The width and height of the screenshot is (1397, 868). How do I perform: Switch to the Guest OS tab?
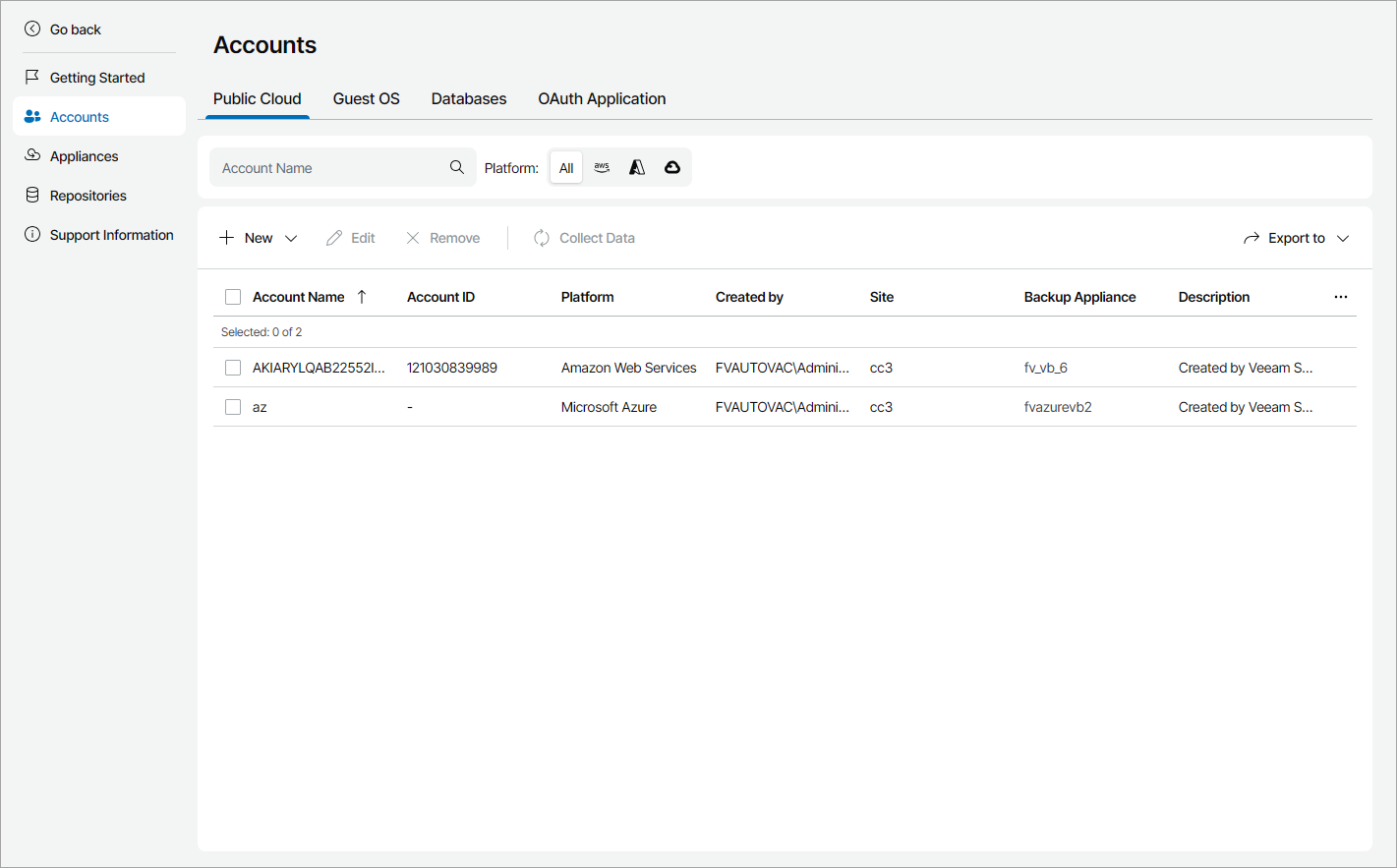[x=366, y=99]
